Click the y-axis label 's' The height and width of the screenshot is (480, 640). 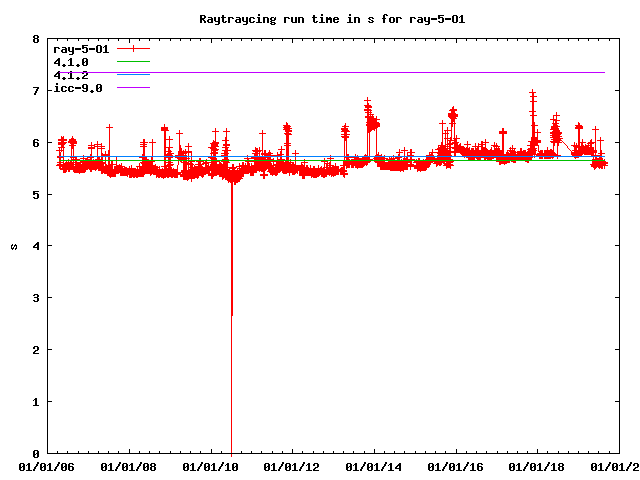pos(14,247)
